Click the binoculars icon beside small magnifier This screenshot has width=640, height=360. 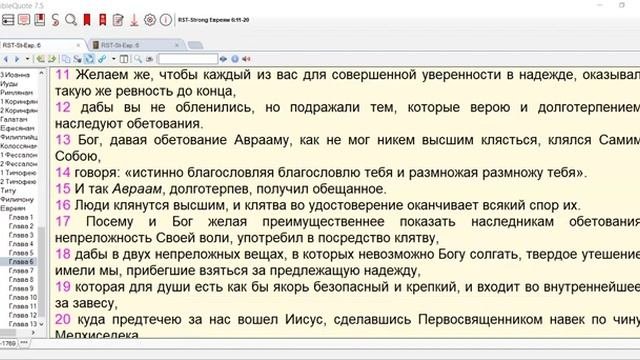tap(149, 59)
